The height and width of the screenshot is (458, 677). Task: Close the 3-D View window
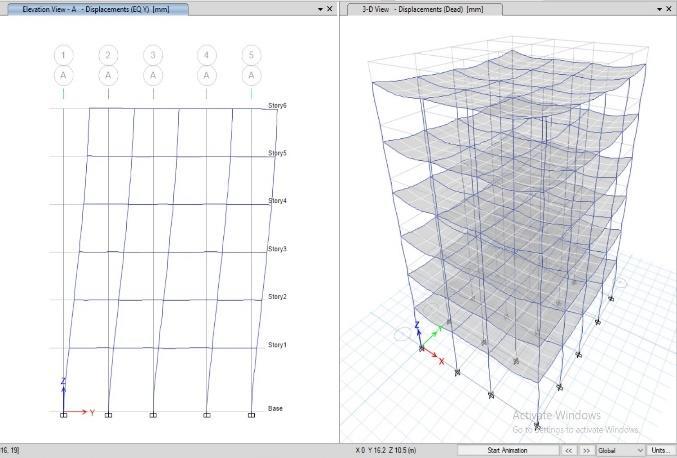(669, 9)
